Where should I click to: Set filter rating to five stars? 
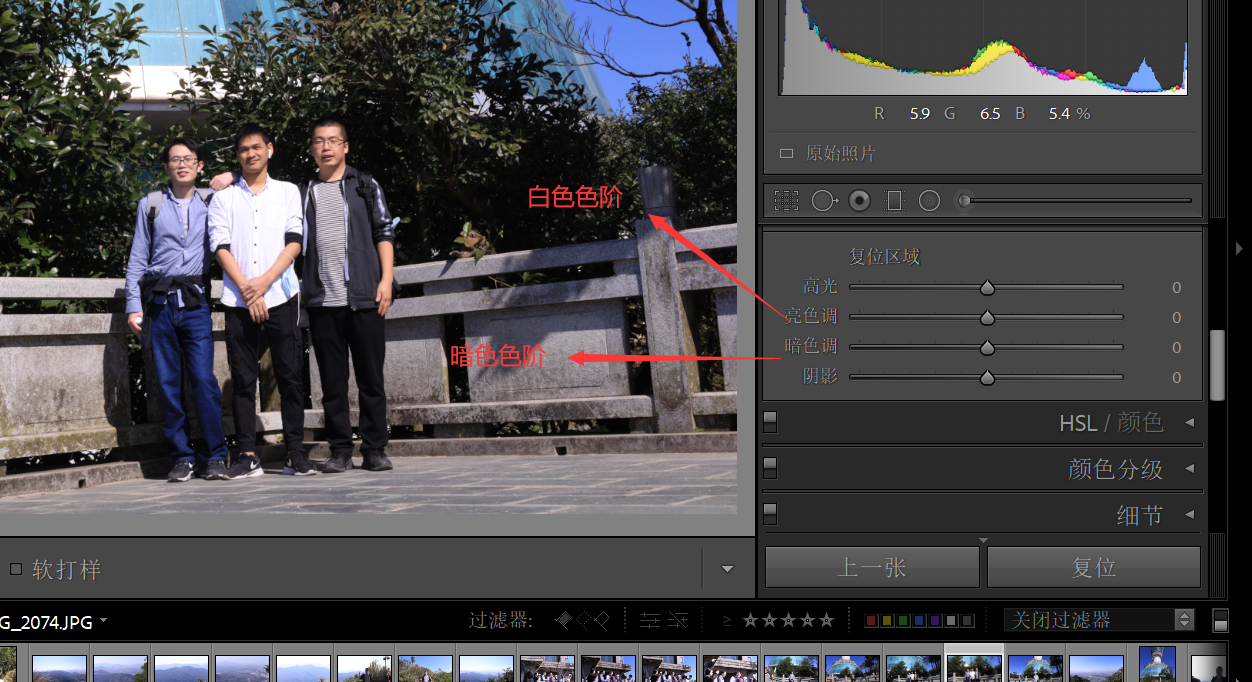click(x=826, y=620)
